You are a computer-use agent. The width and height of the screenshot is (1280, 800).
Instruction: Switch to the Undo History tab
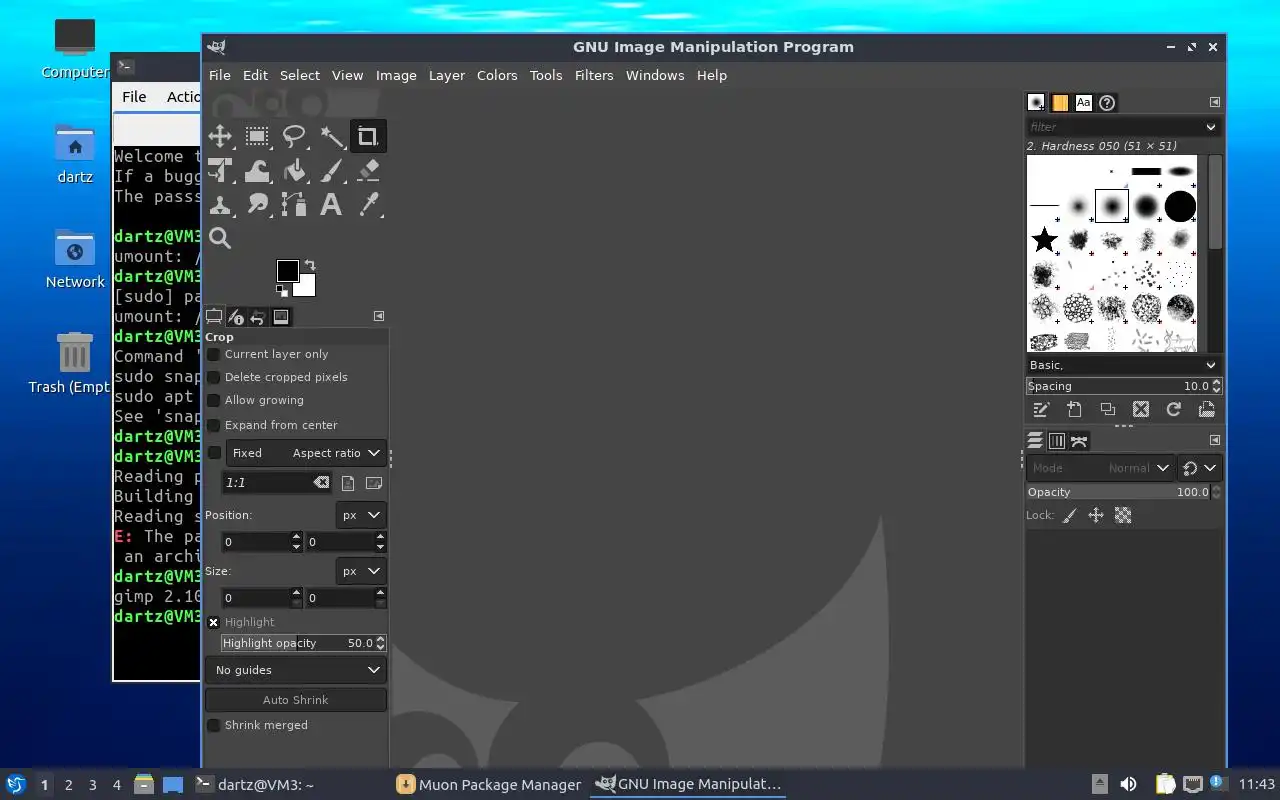click(x=258, y=317)
